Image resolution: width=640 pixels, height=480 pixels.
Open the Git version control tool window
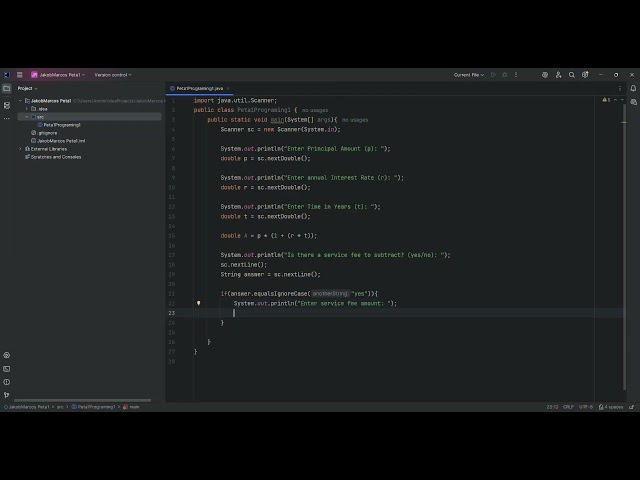pyautogui.click(x=7, y=395)
